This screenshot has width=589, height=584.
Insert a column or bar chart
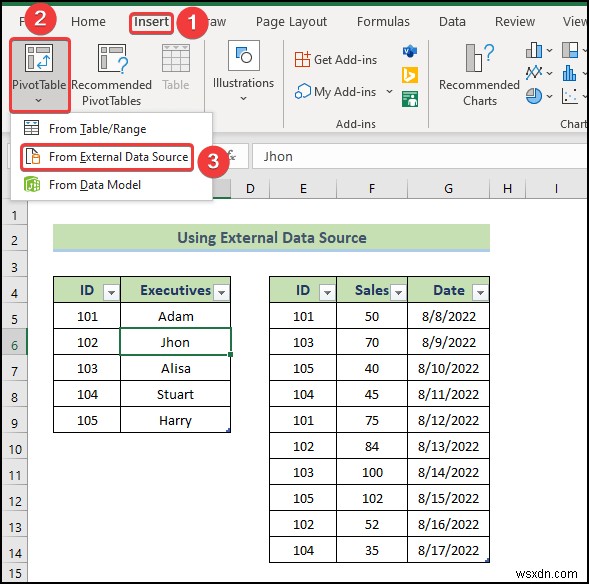click(x=534, y=50)
